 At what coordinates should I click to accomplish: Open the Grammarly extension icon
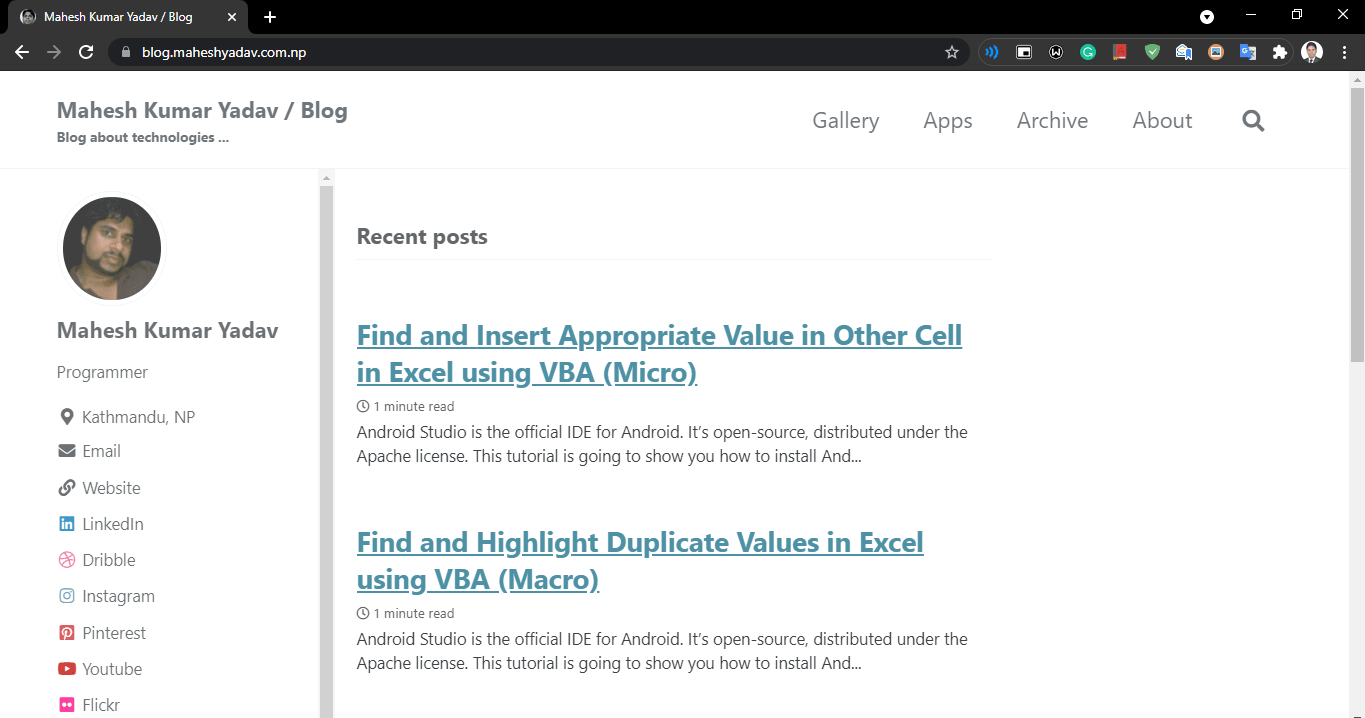tap(1088, 52)
